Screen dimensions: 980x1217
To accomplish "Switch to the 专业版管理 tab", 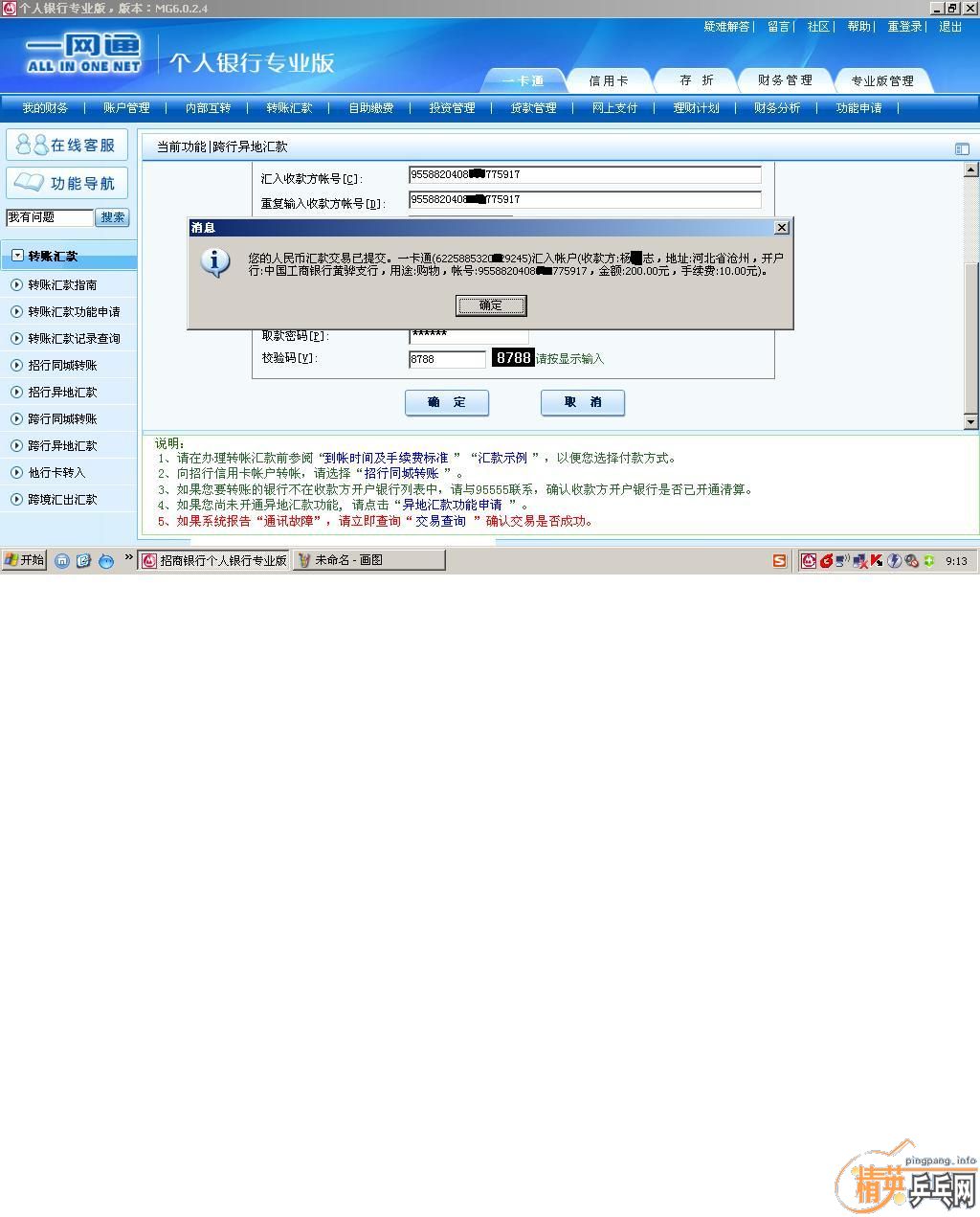I will coord(882,80).
